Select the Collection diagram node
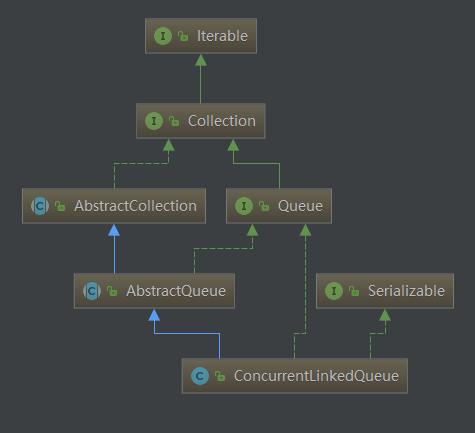This screenshot has width=475, height=433. [x=201, y=121]
